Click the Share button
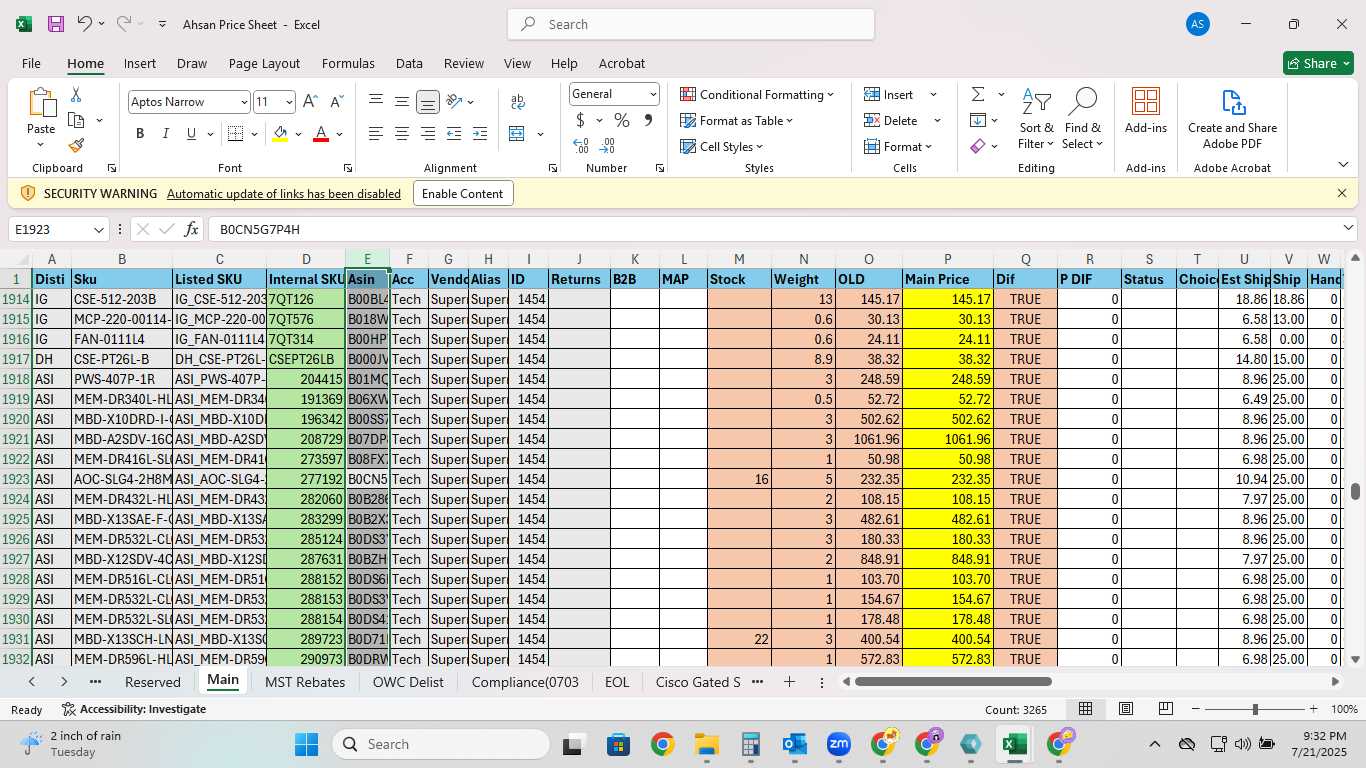1366x768 pixels. [x=1318, y=63]
